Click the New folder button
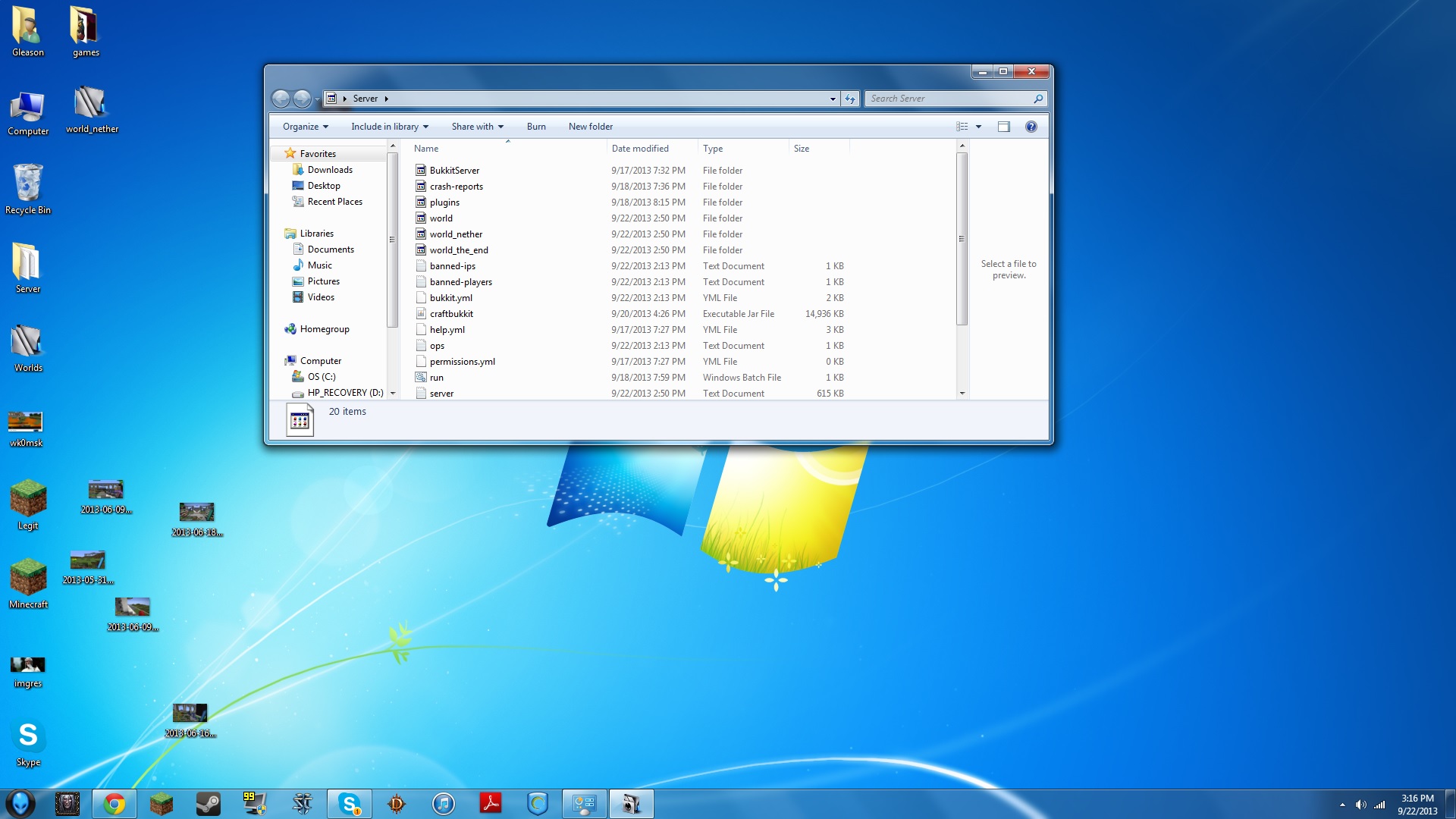This screenshot has height=819, width=1456. click(591, 127)
